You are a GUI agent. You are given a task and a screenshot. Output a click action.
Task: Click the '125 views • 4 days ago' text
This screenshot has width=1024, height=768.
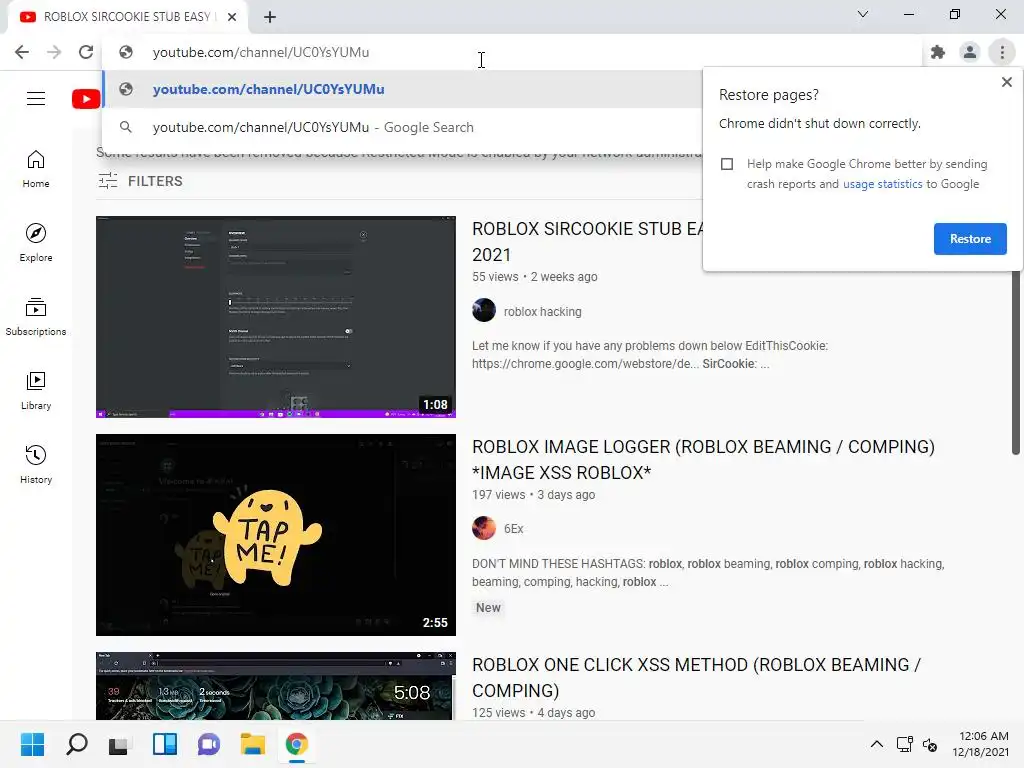534,712
